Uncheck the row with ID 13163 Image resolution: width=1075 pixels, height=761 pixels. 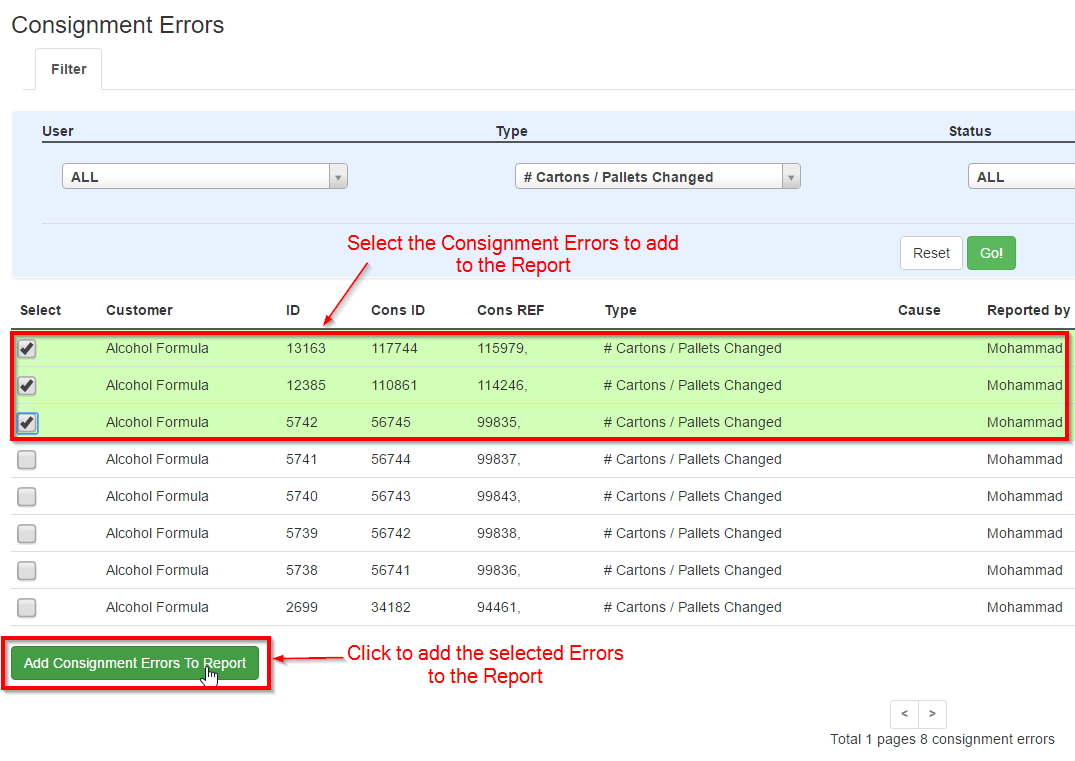point(26,348)
